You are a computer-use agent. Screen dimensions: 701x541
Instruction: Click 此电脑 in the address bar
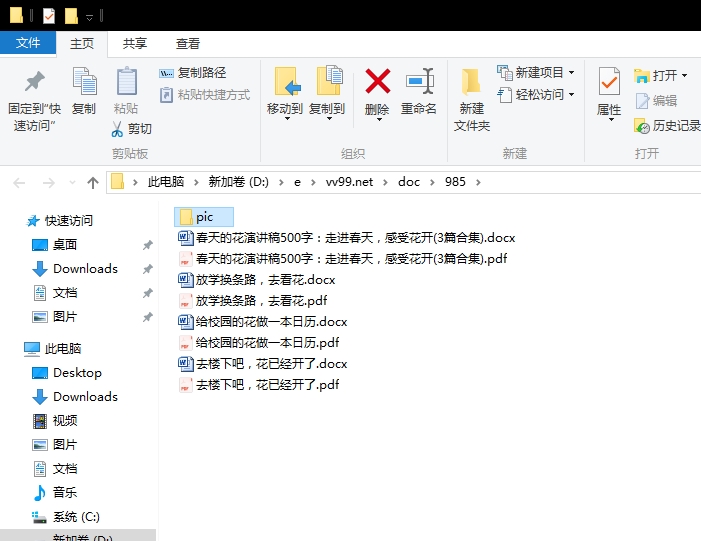tap(166, 182)
